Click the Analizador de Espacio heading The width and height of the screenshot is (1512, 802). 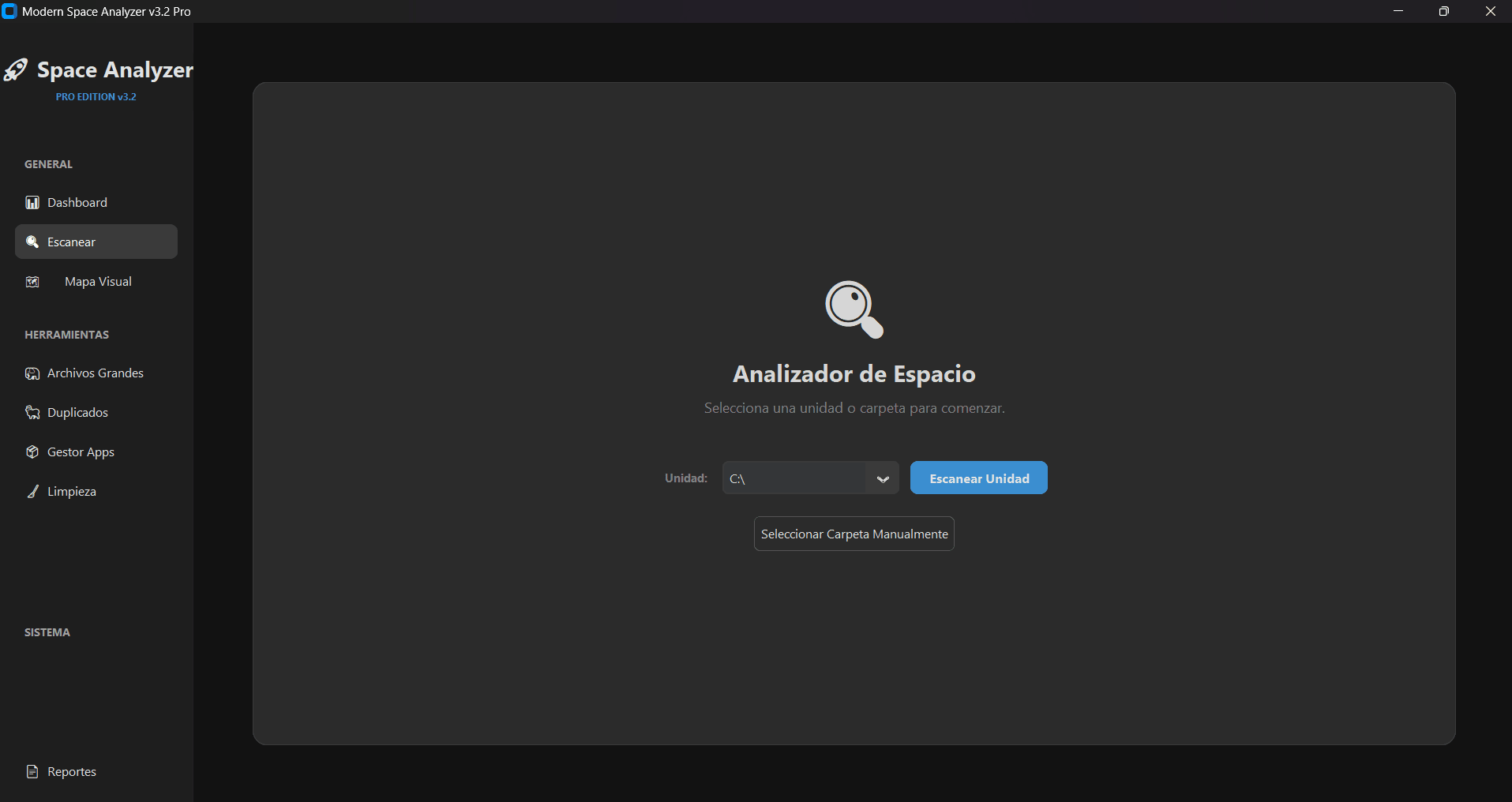pyautogui.click(x=854, y=373)
